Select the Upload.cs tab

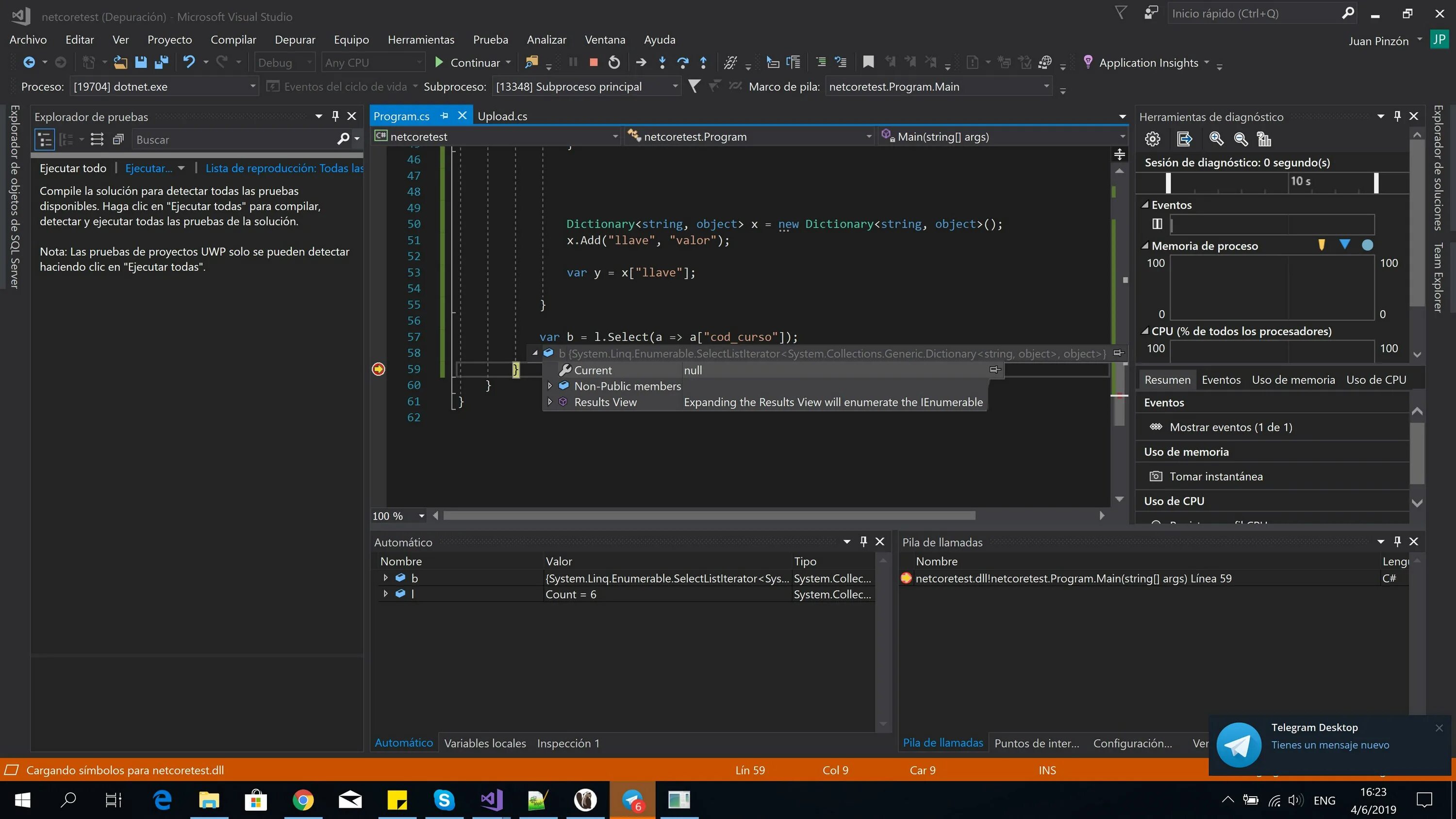point(502,116)
